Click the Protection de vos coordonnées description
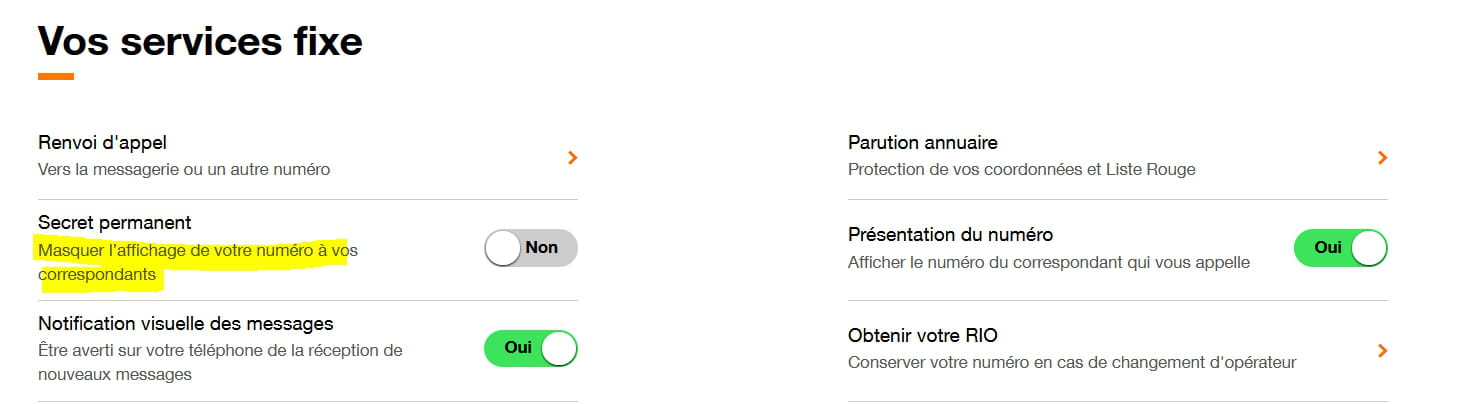This screenshot has width=1469, height=404. (1021, 169)
